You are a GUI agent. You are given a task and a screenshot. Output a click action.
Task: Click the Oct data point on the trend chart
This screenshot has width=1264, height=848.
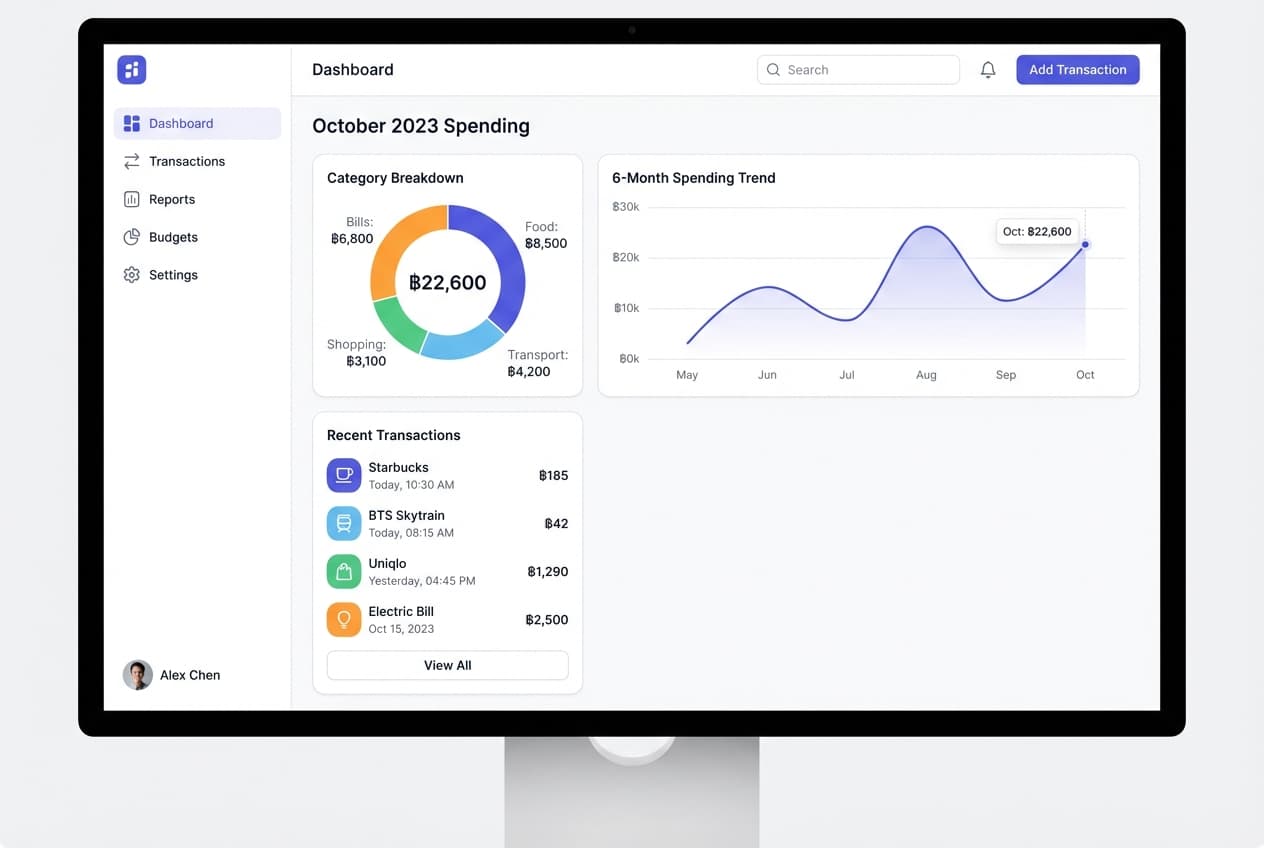pos(1084,243)
